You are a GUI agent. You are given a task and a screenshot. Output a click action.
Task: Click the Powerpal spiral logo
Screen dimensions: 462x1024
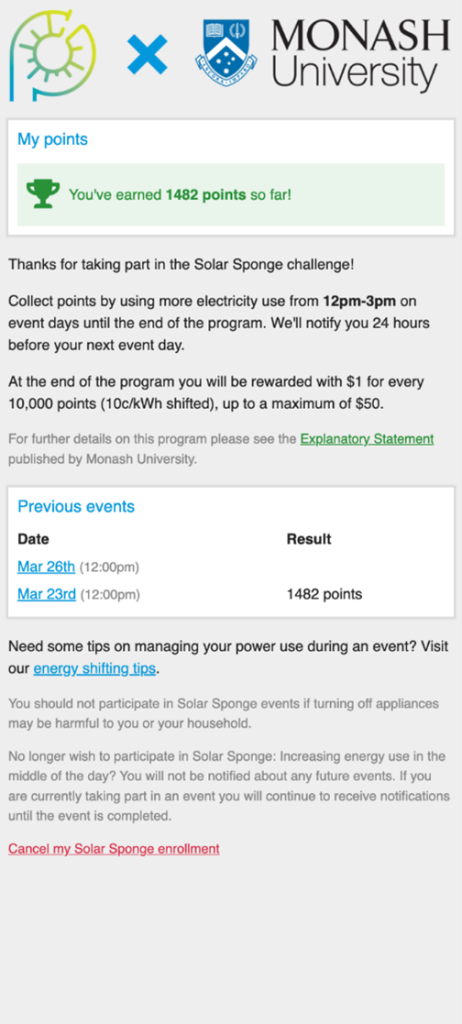point(54,58)
